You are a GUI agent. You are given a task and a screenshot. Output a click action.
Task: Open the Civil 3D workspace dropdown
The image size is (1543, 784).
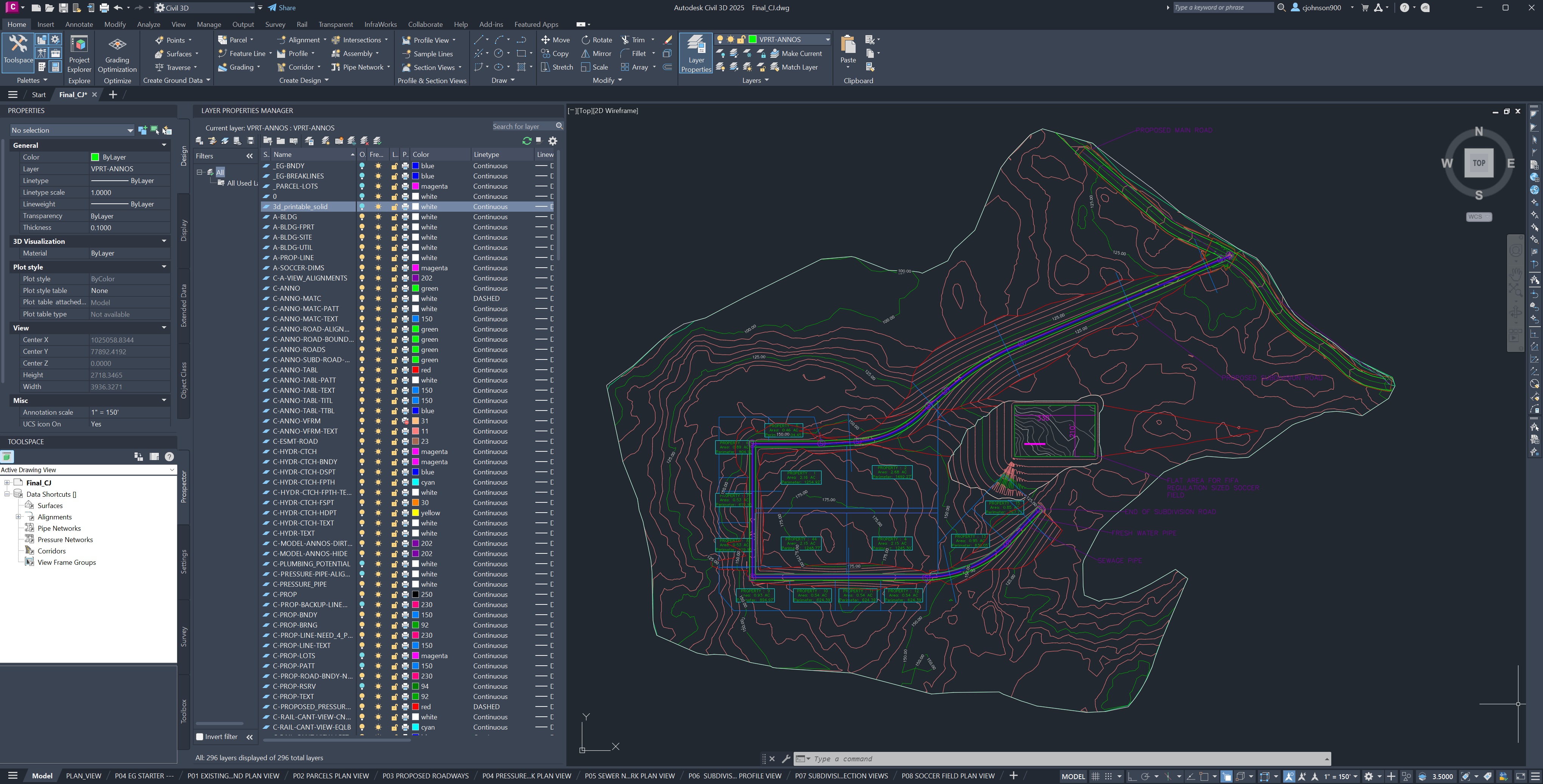tap(205, 8)
